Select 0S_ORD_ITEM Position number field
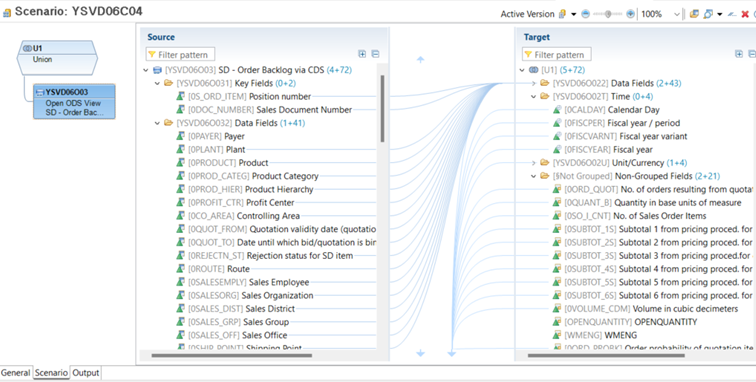 click(243, 97)
